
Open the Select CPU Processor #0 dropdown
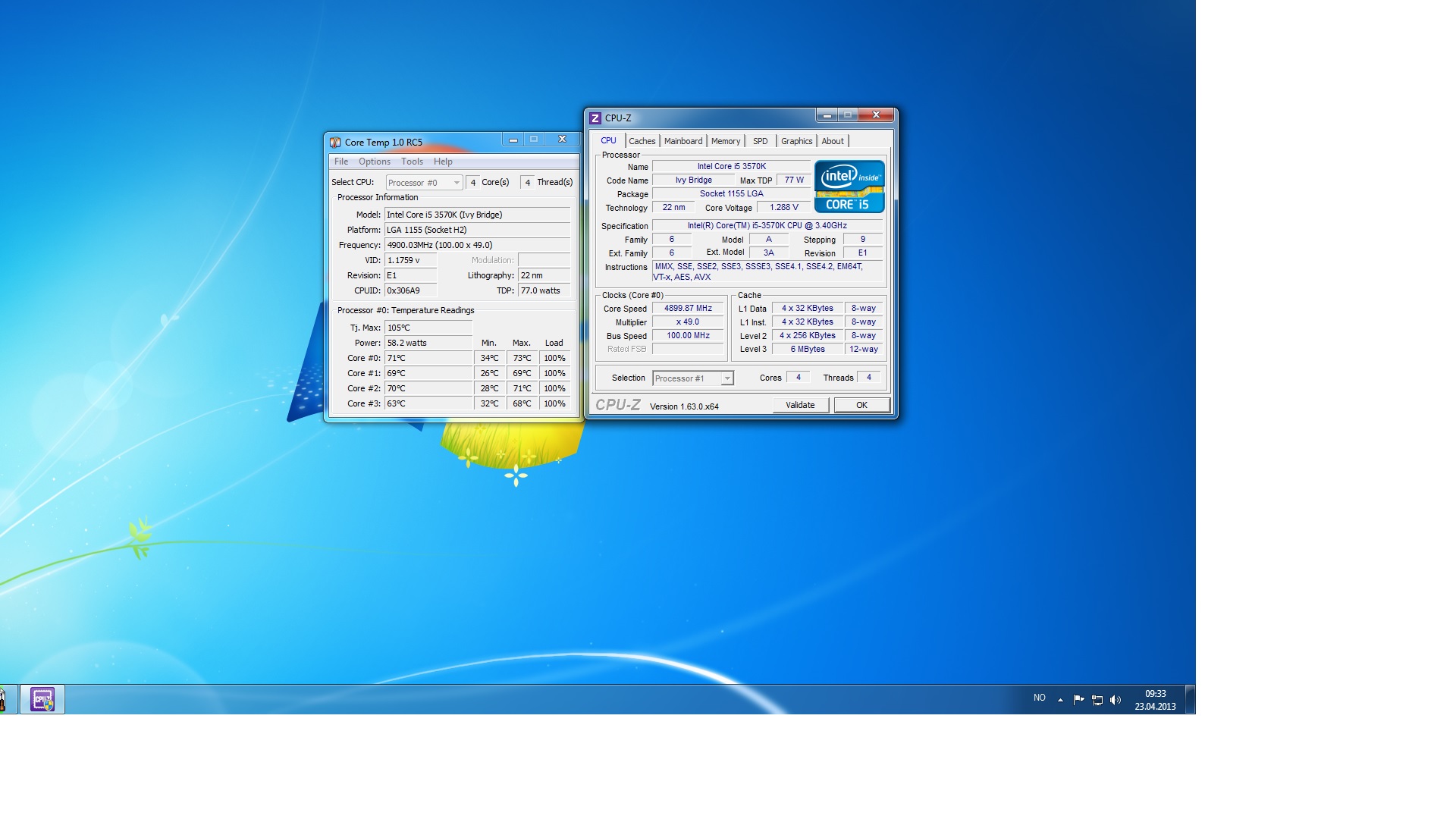click(424, 183)
